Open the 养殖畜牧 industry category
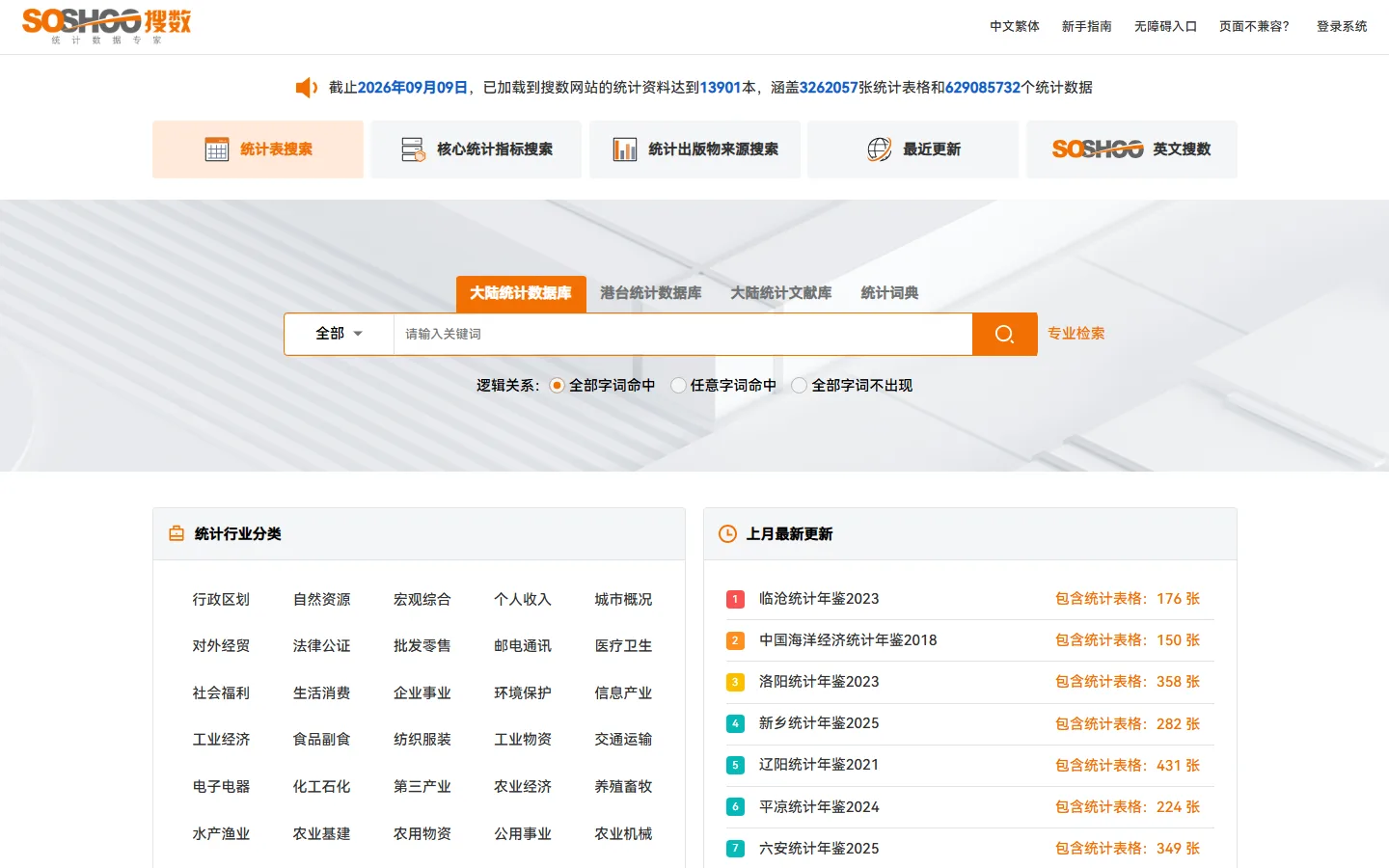 [623, 787]
